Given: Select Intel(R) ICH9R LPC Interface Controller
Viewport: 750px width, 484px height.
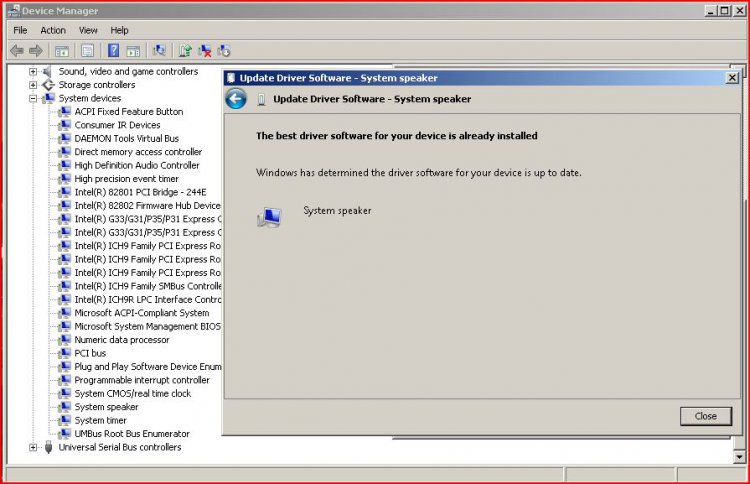Looking at the screenshot, I should coord(148,300).
